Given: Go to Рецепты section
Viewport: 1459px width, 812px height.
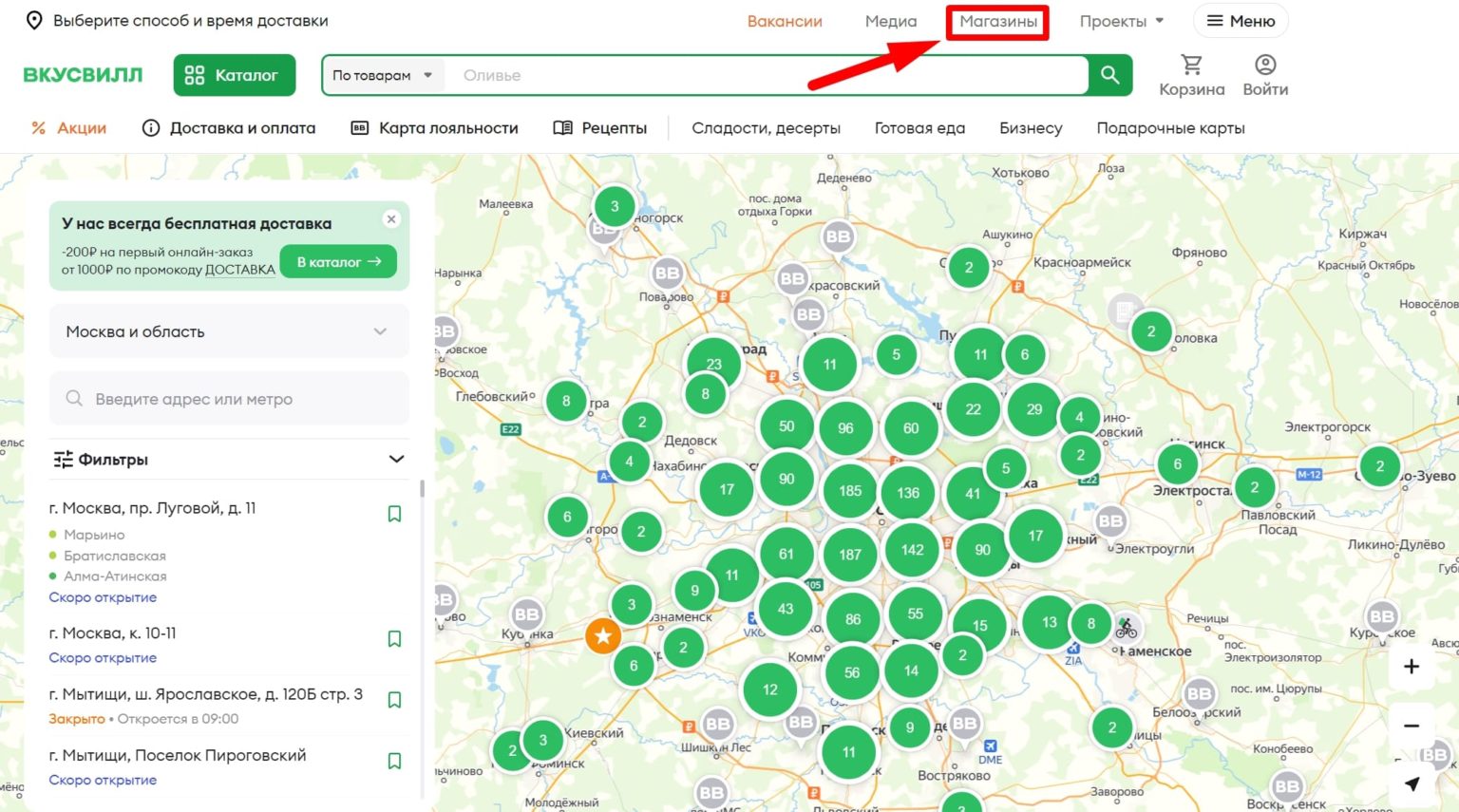Looking at the screenshot, I should pyautogui.click(x=600, y=128).
